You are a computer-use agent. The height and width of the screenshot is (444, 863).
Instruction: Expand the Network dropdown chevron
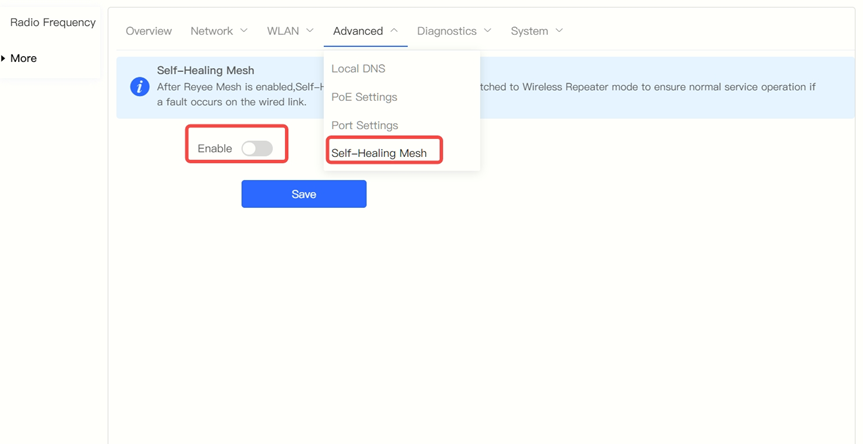[244, 31]
